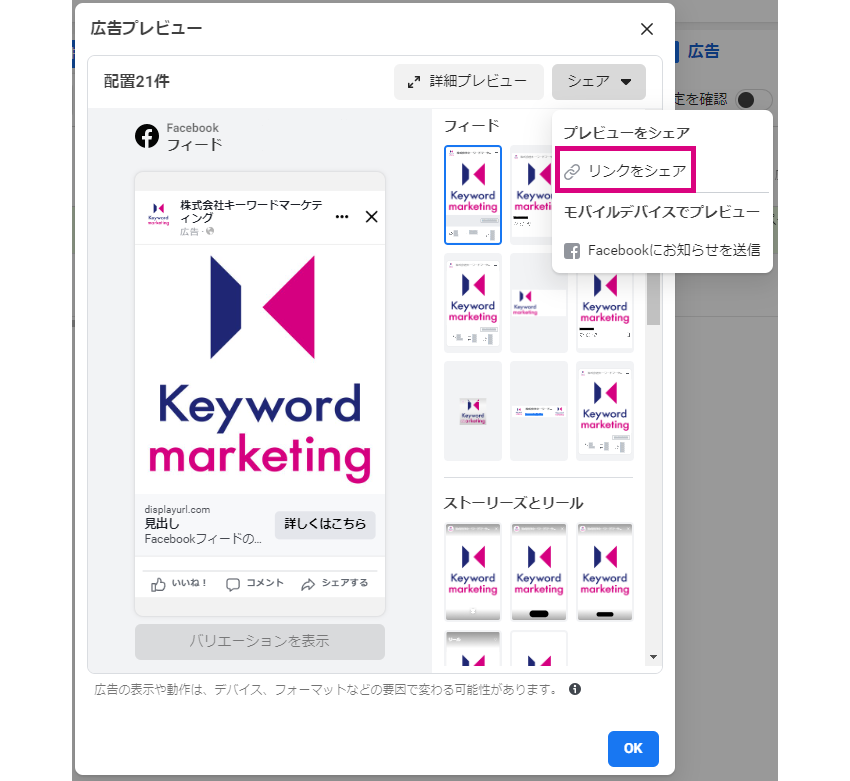Select モバイルデバイスでプレビュー menu entry
The image size is (850, 781).
pyautogui.click(x=662, y=212)
